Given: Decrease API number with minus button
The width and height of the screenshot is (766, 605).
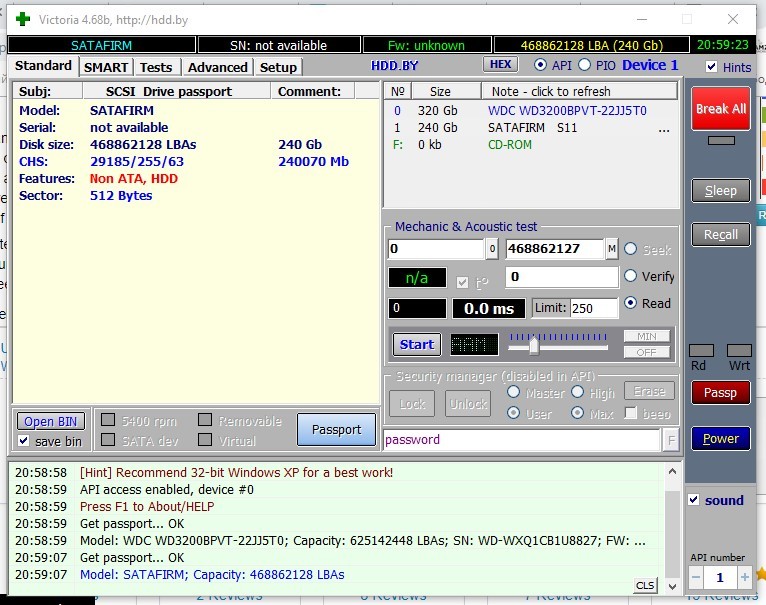Looking at the screenshot, I should tap(696, 578).
